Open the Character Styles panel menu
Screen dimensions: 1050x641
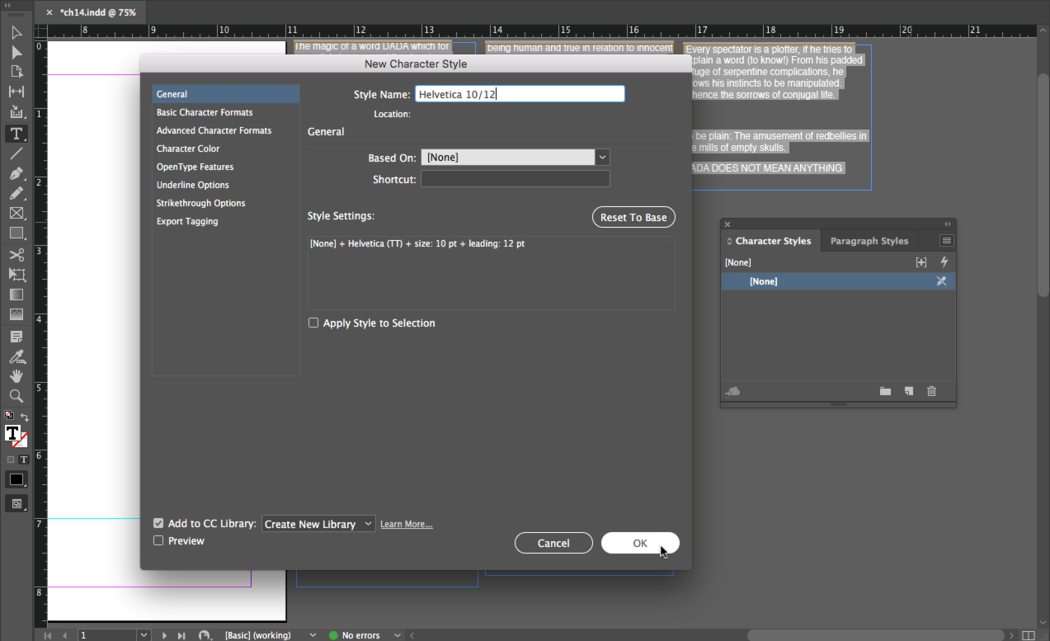point(946,241)
